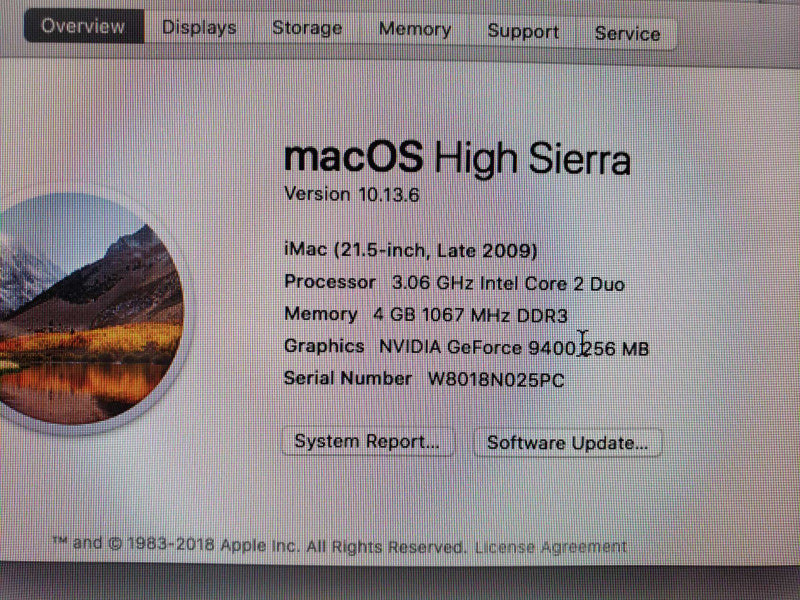Click the Processor label
The width and height of the screenshot is (800, 600).
[x=330, y=282]
